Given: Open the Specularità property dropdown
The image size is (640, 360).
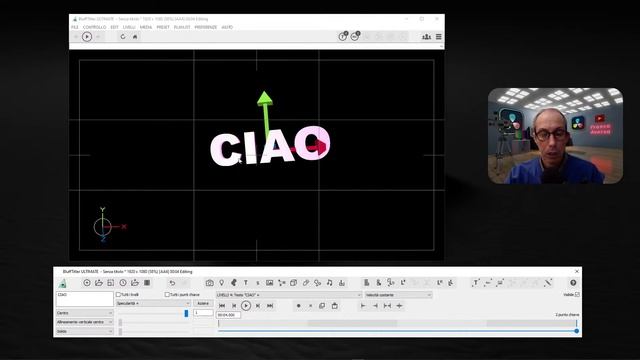Looking at the screenshot, I should (x=153, y=303).
